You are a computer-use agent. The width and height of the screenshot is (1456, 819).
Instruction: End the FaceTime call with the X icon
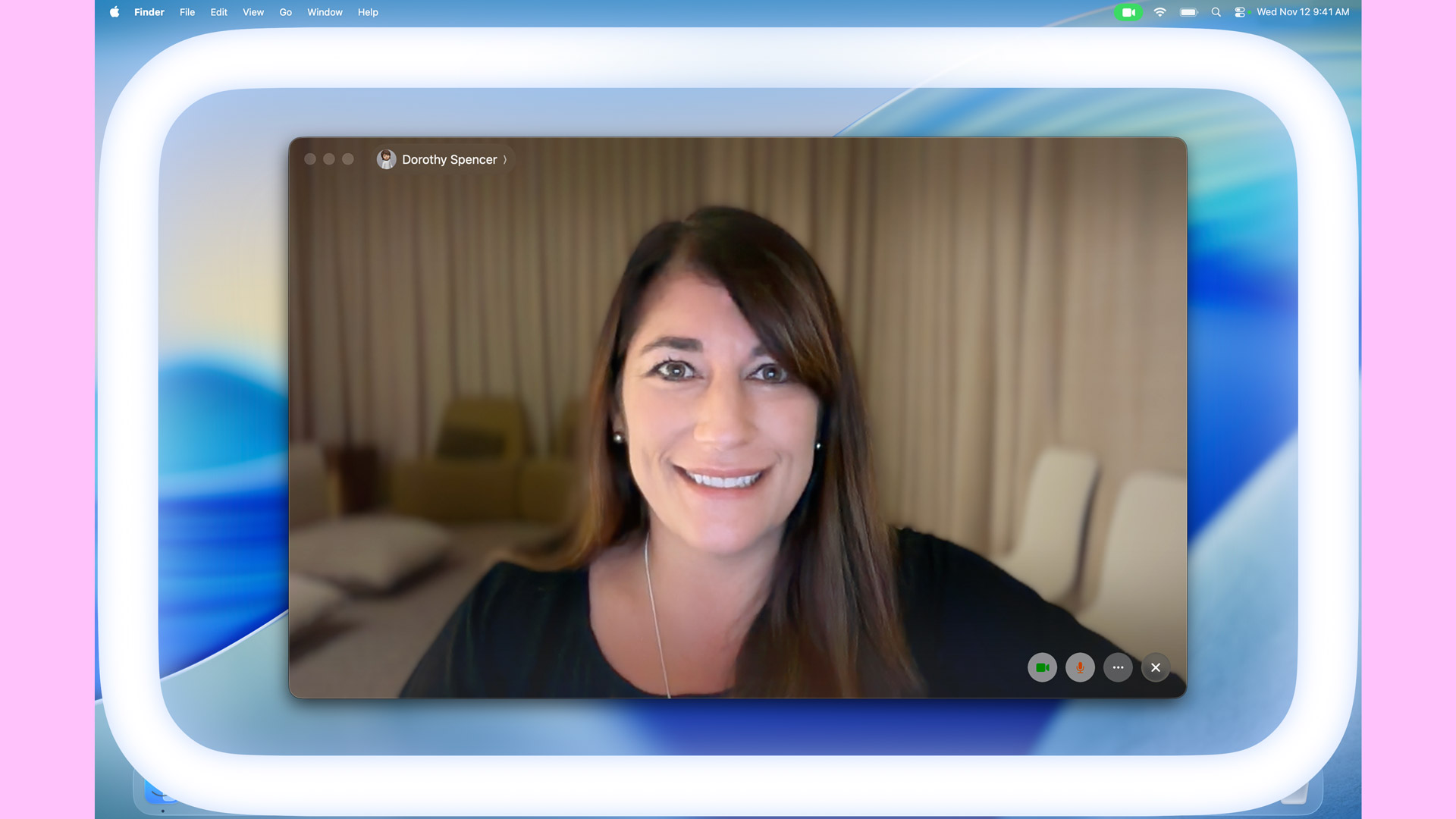[1156, 667]
